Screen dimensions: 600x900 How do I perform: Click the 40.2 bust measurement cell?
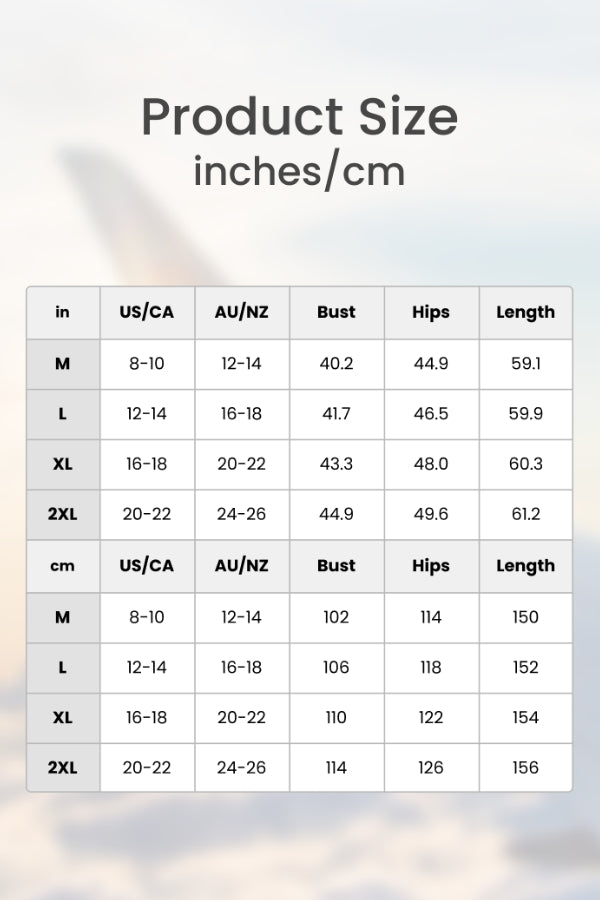tap(336, 364)
